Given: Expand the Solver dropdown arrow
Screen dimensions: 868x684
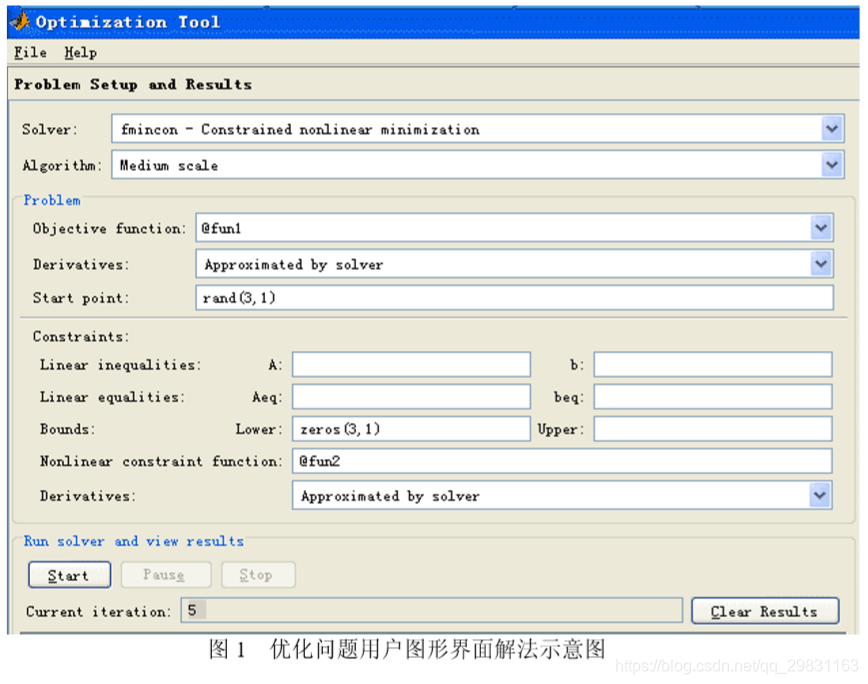Looking at the screenshot, I should pyautogui.click(x=831, y=129).
